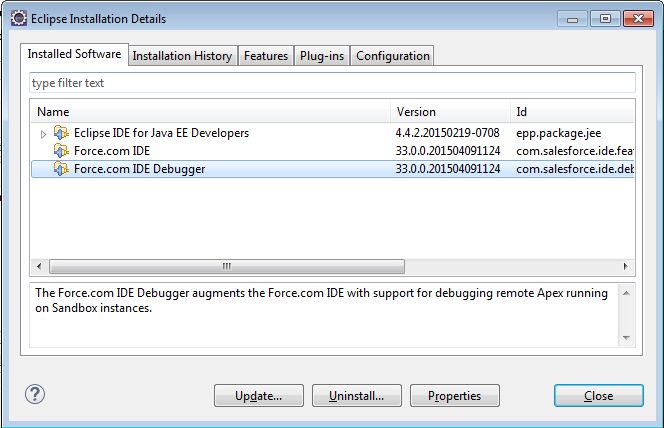Screen dimensions: 664x428
Task: Open the Installation History tab
Action: 182,56
